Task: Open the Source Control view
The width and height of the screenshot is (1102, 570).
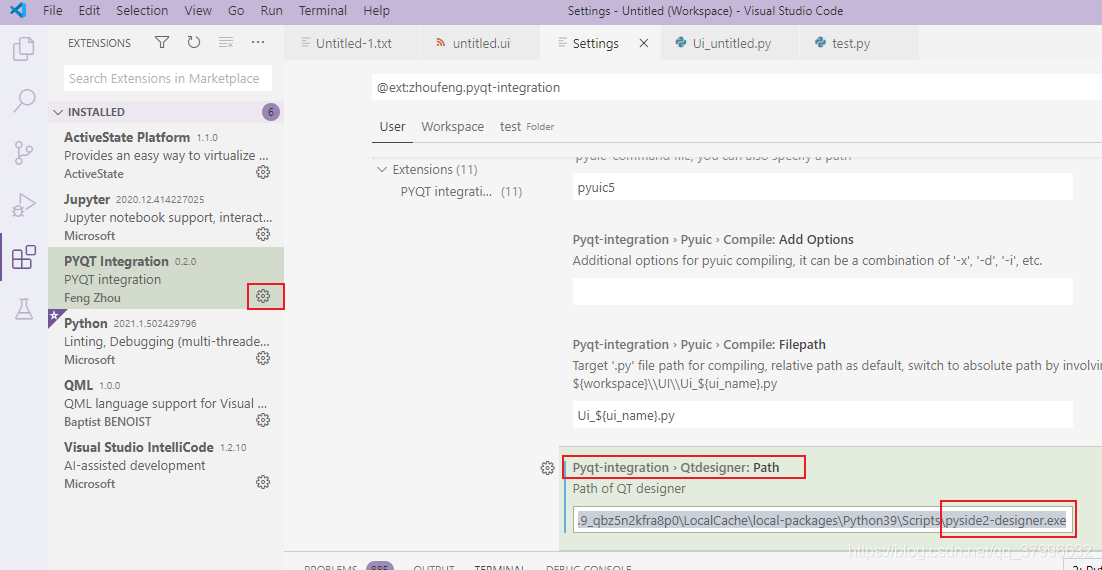Action: click(x=24, y=153)
